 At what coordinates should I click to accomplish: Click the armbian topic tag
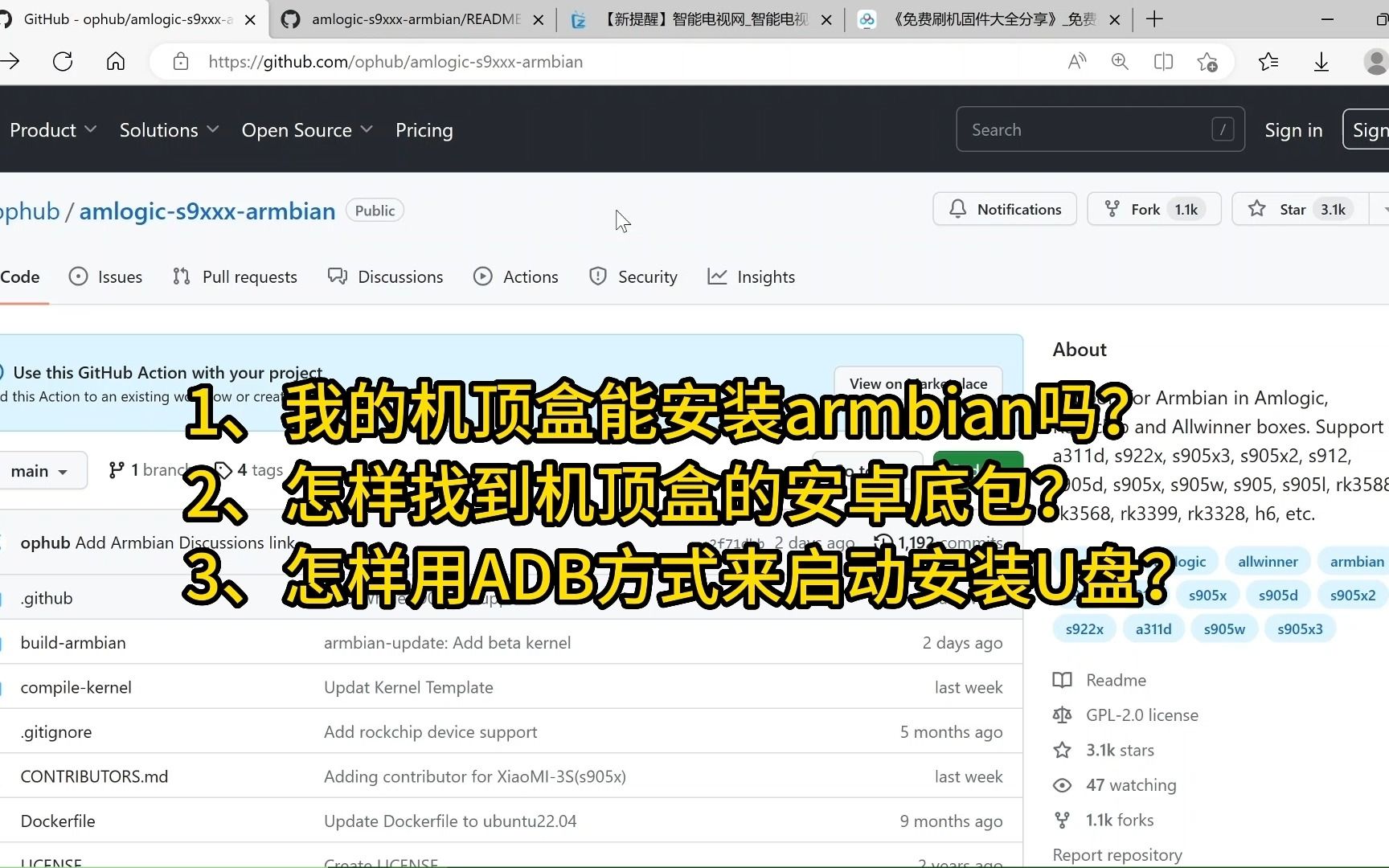(x=1357, y=562)
